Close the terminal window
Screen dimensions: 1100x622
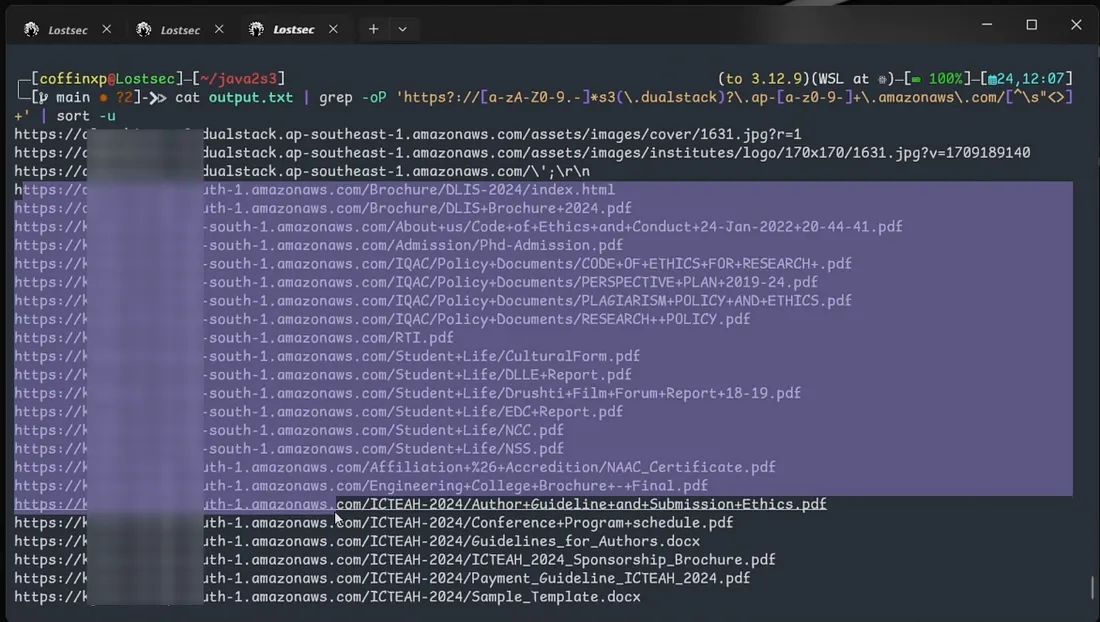coord(1076,25)
